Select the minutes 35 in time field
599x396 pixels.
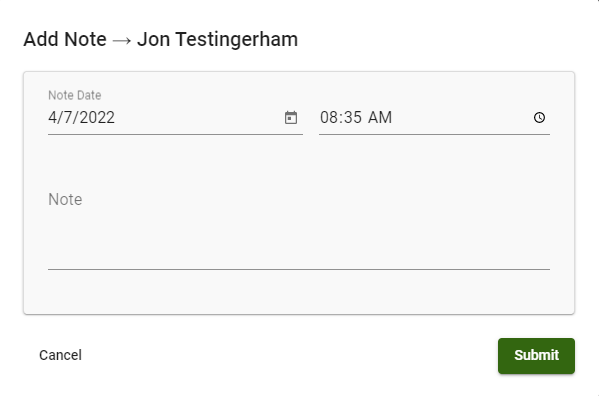pos(353,118)
